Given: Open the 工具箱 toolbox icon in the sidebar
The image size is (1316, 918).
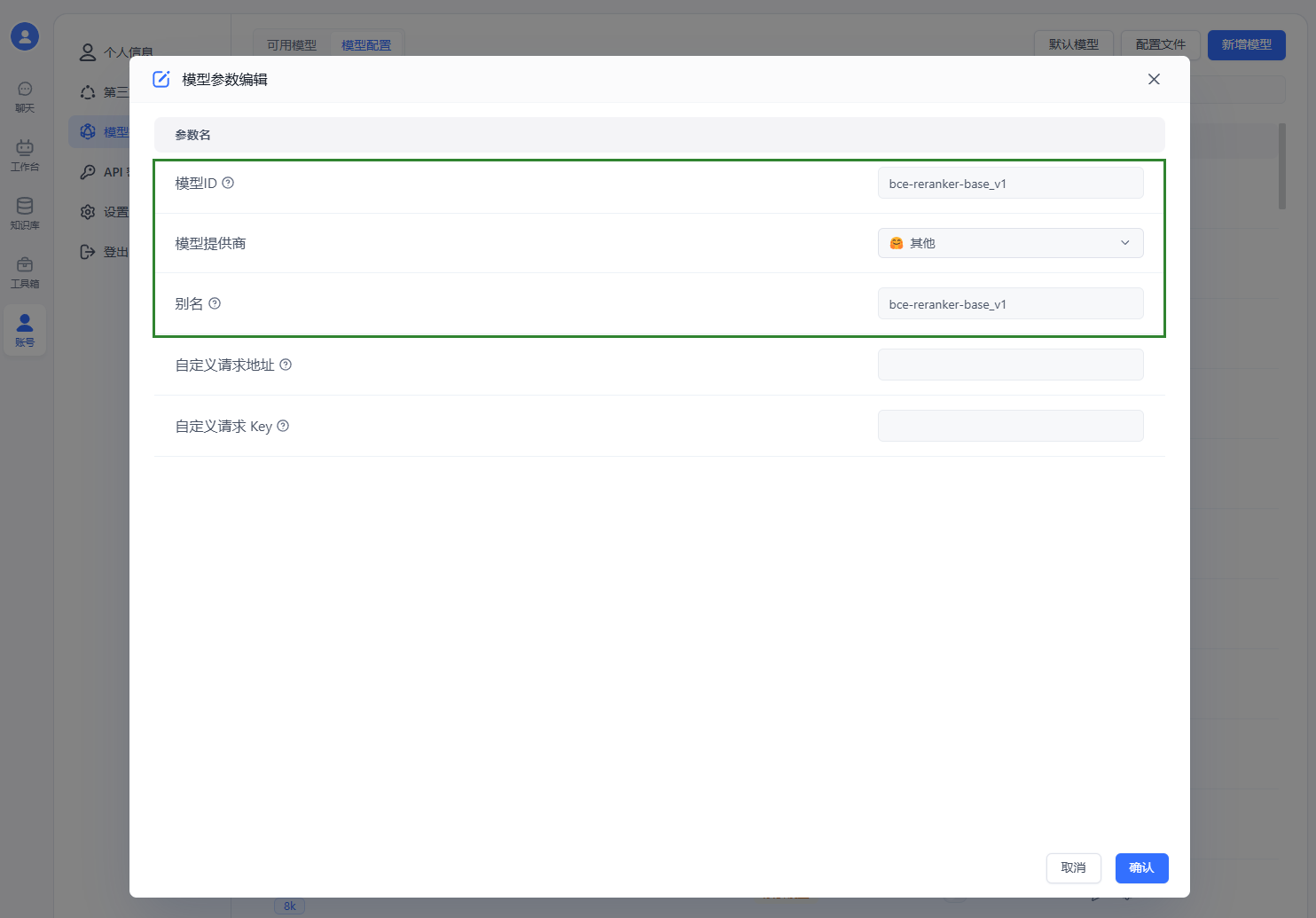Looking at the screenshot, I should pyautogui.click(x=25, y=271).
